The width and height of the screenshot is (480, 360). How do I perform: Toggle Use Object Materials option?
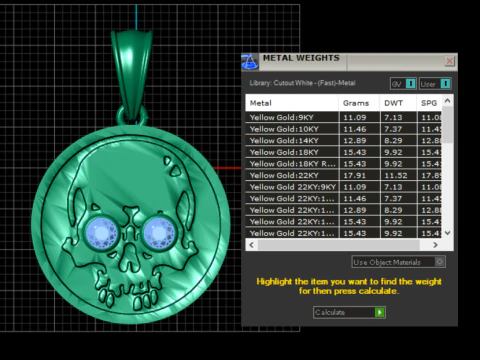tap(398, 262)
